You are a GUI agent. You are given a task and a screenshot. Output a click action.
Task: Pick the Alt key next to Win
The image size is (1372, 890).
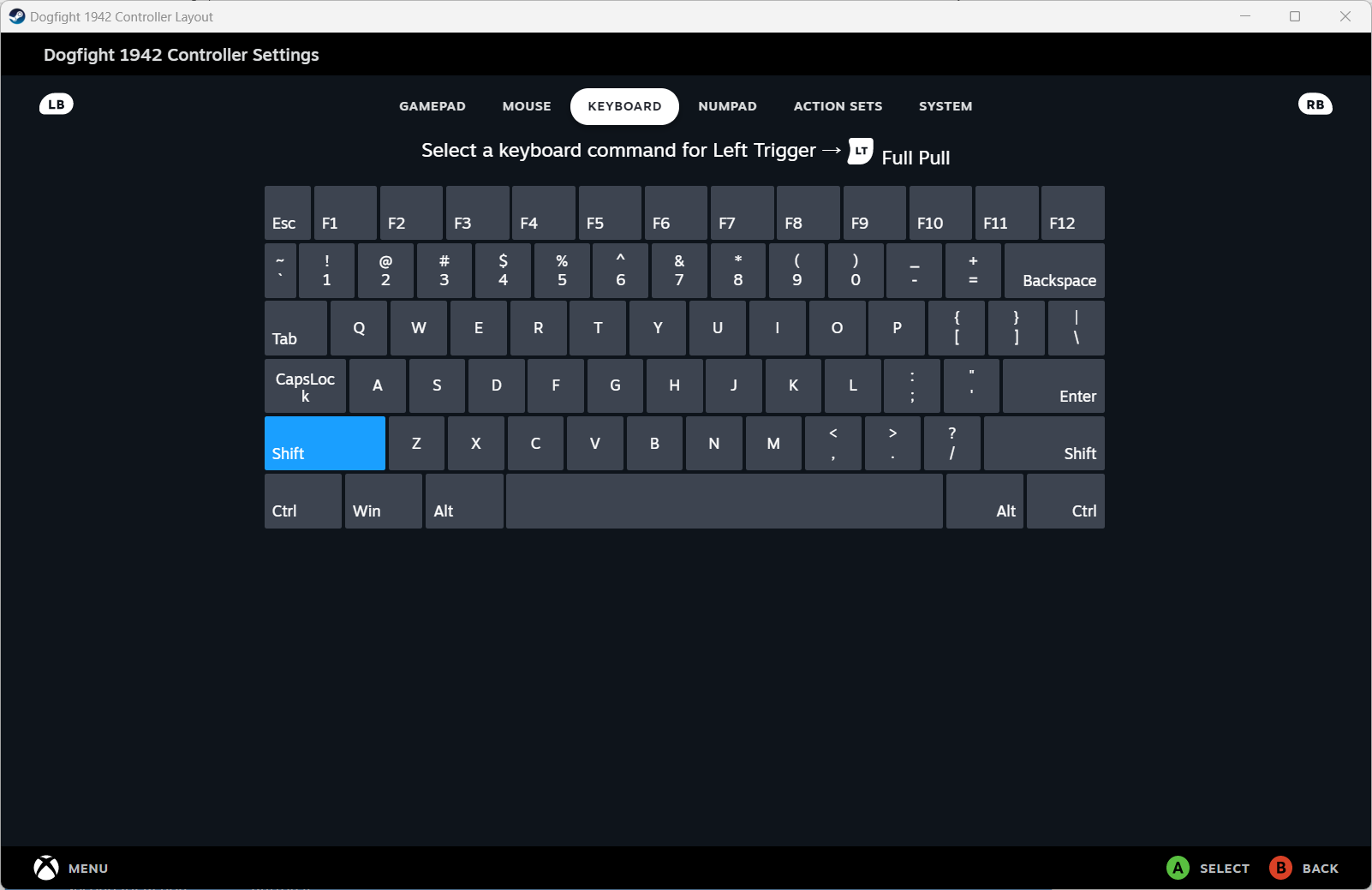coord(464,501)
